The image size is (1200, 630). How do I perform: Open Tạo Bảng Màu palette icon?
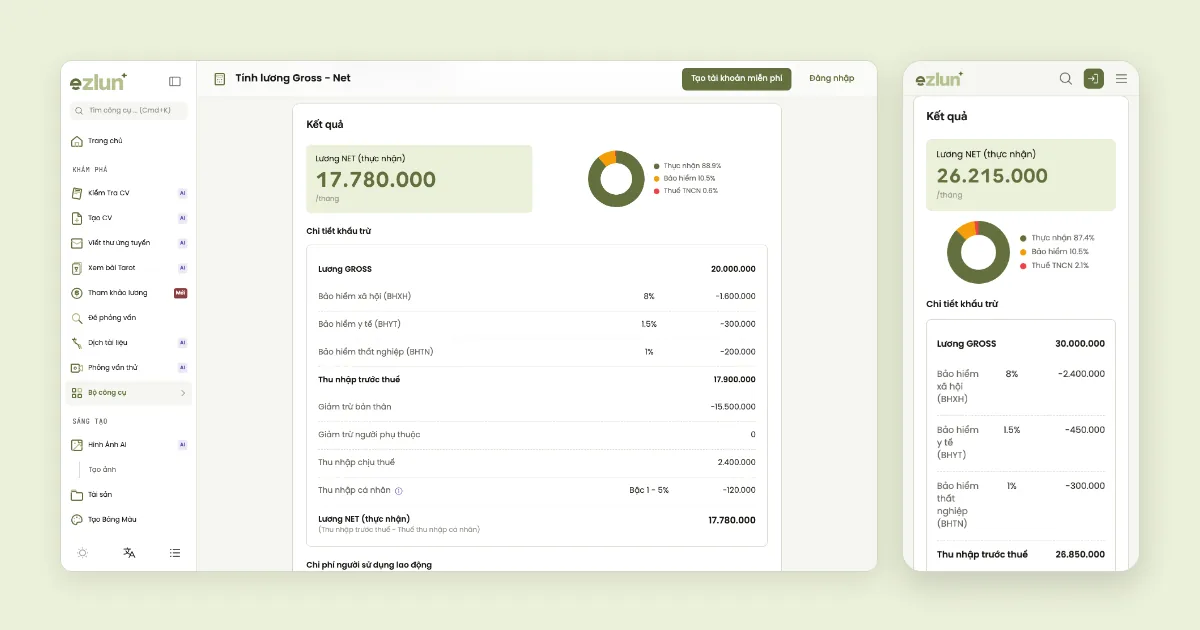pos(77,520)
